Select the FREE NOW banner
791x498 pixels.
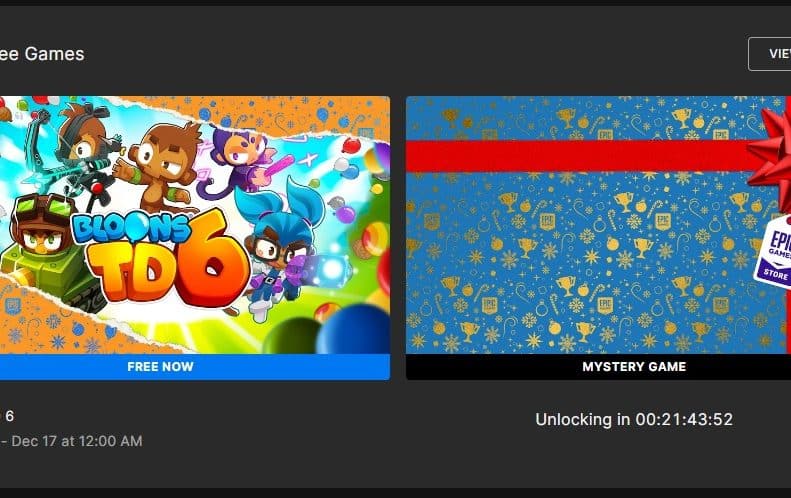[195, 367]
